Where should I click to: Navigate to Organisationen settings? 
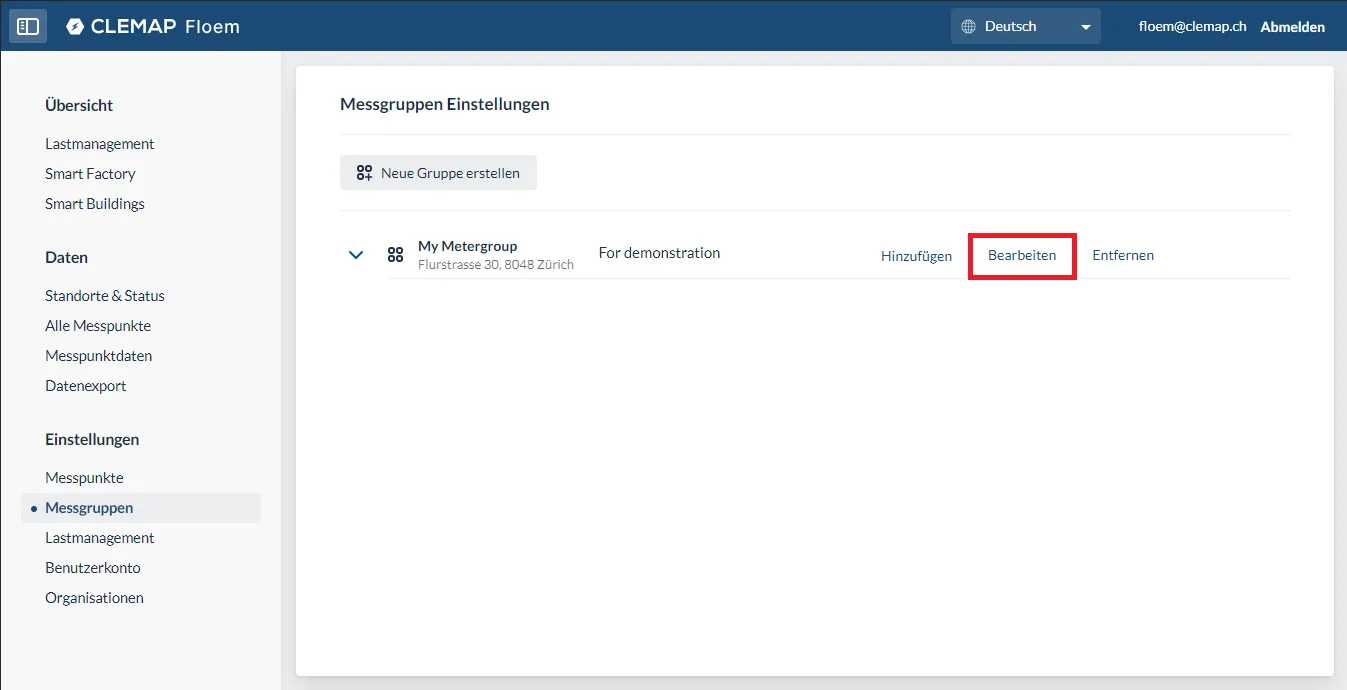94,598
